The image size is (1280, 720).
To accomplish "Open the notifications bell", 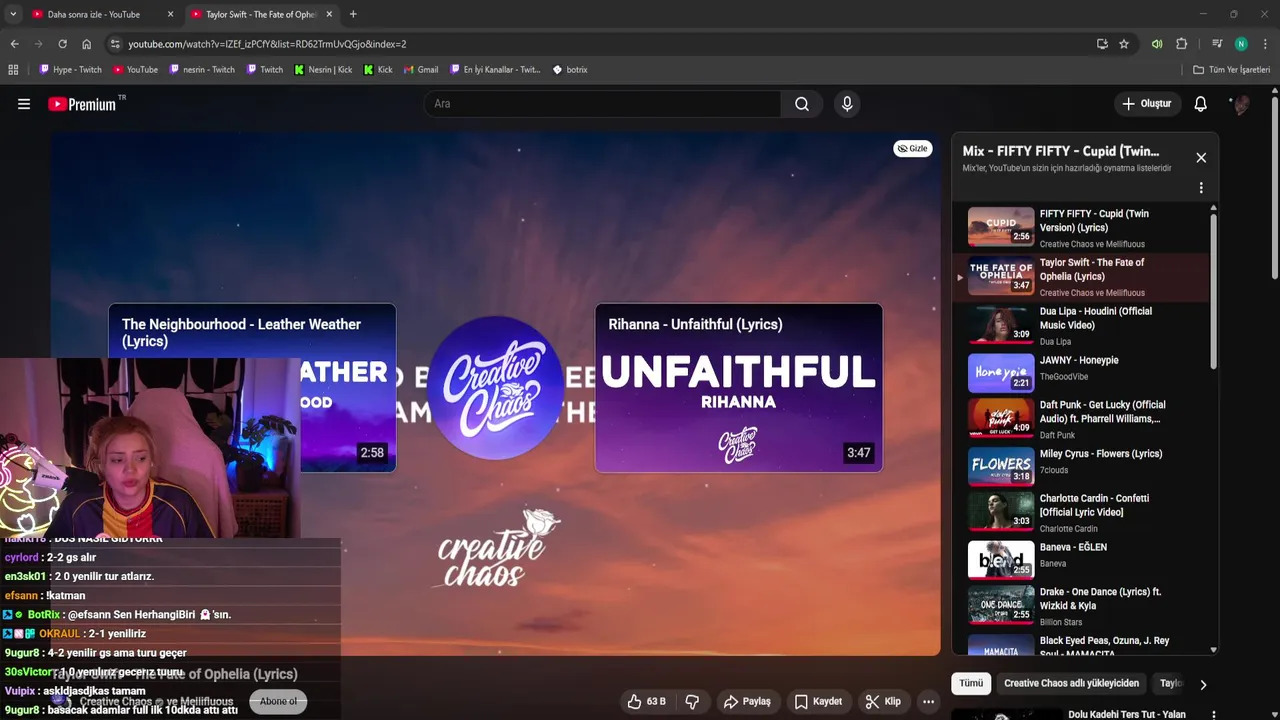I will (1201, 104).
